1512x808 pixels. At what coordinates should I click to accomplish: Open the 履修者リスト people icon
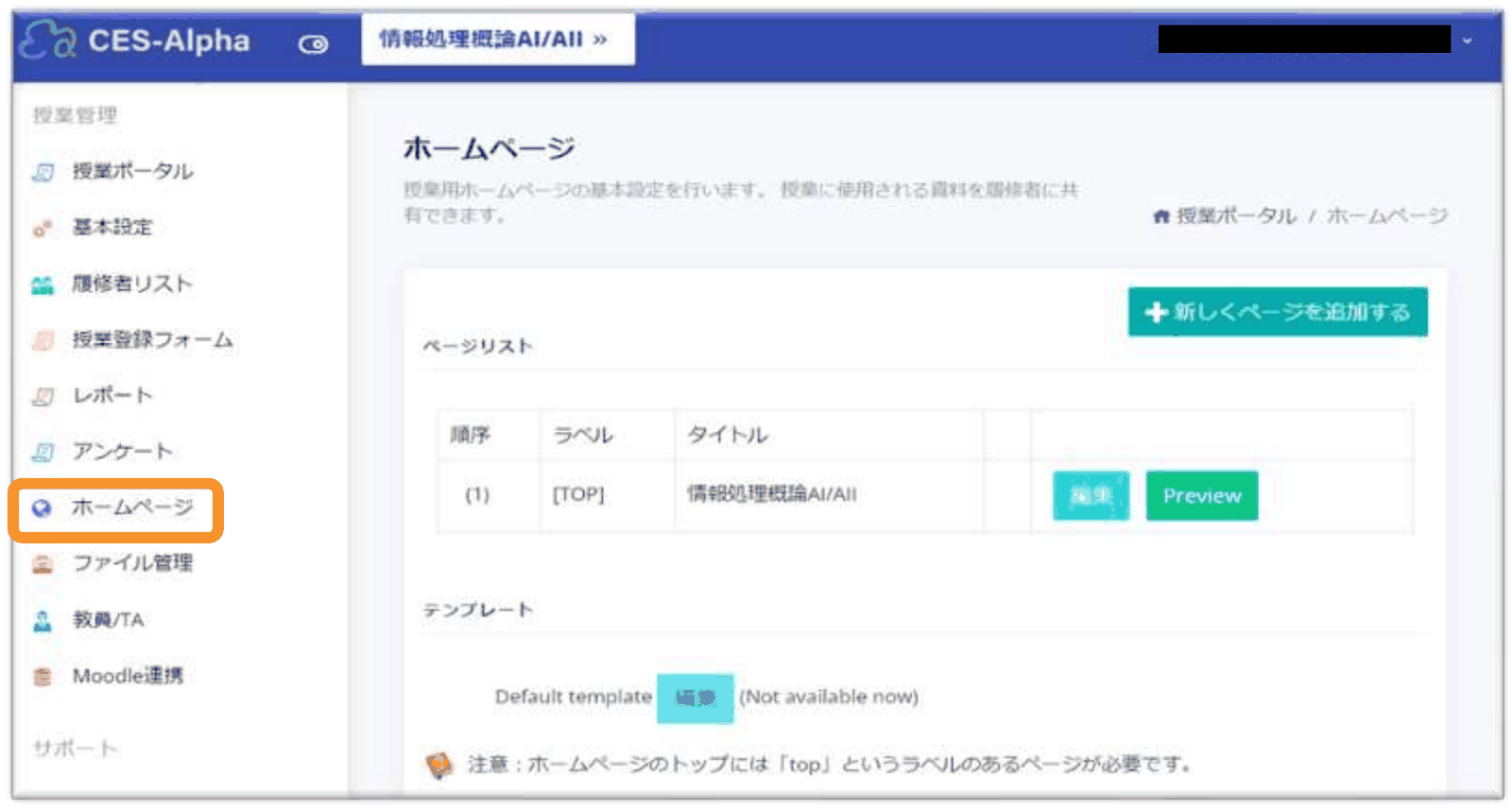point(43,284)
